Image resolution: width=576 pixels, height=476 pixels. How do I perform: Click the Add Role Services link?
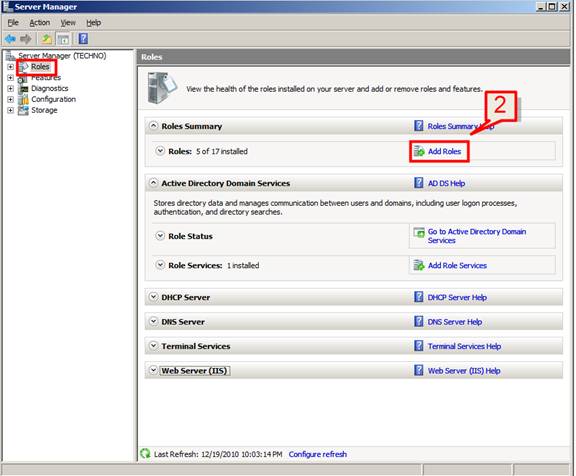(x=457, y=266)
